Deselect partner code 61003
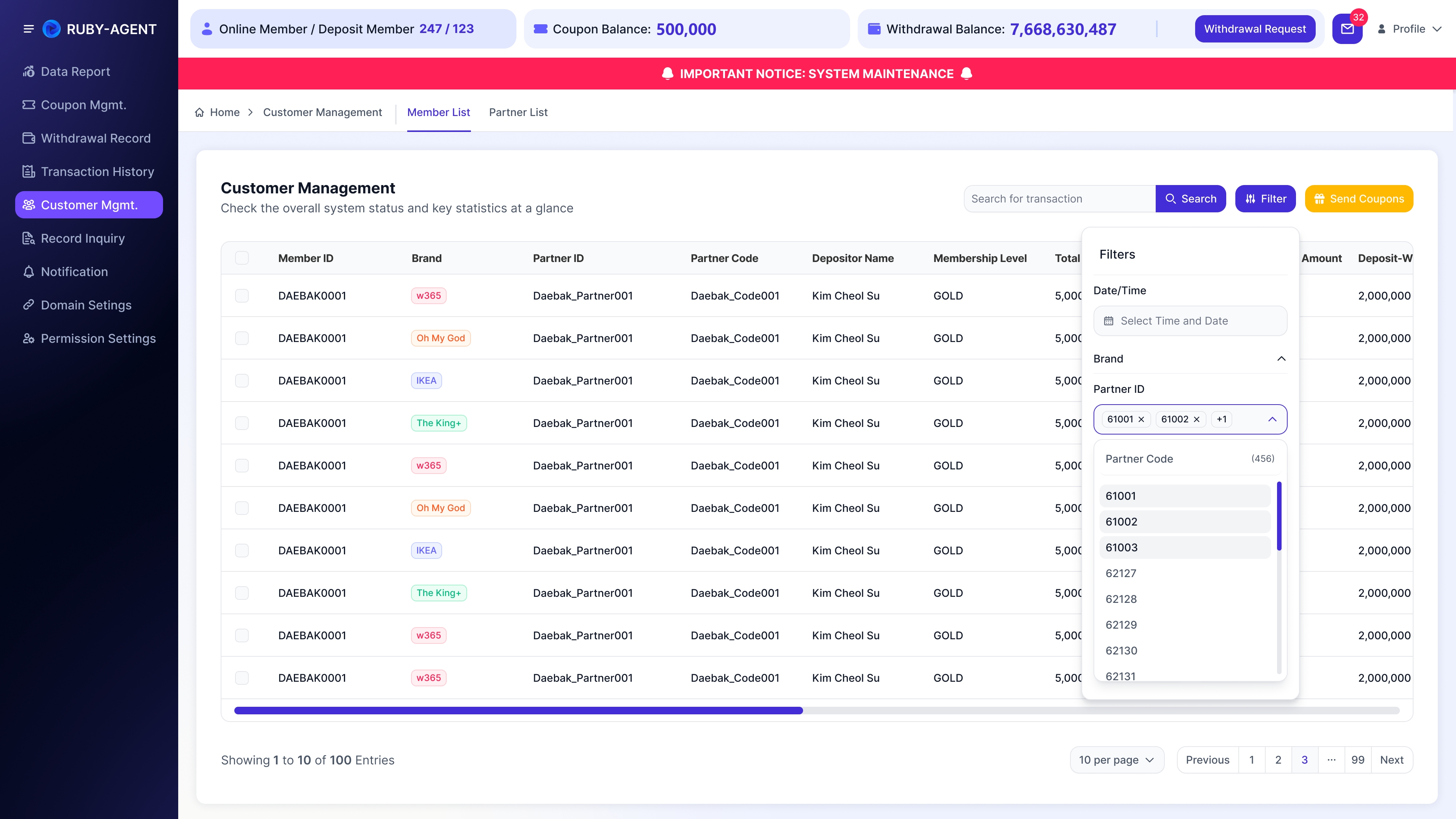The image size is (1456, 819). coord(1185,548)
